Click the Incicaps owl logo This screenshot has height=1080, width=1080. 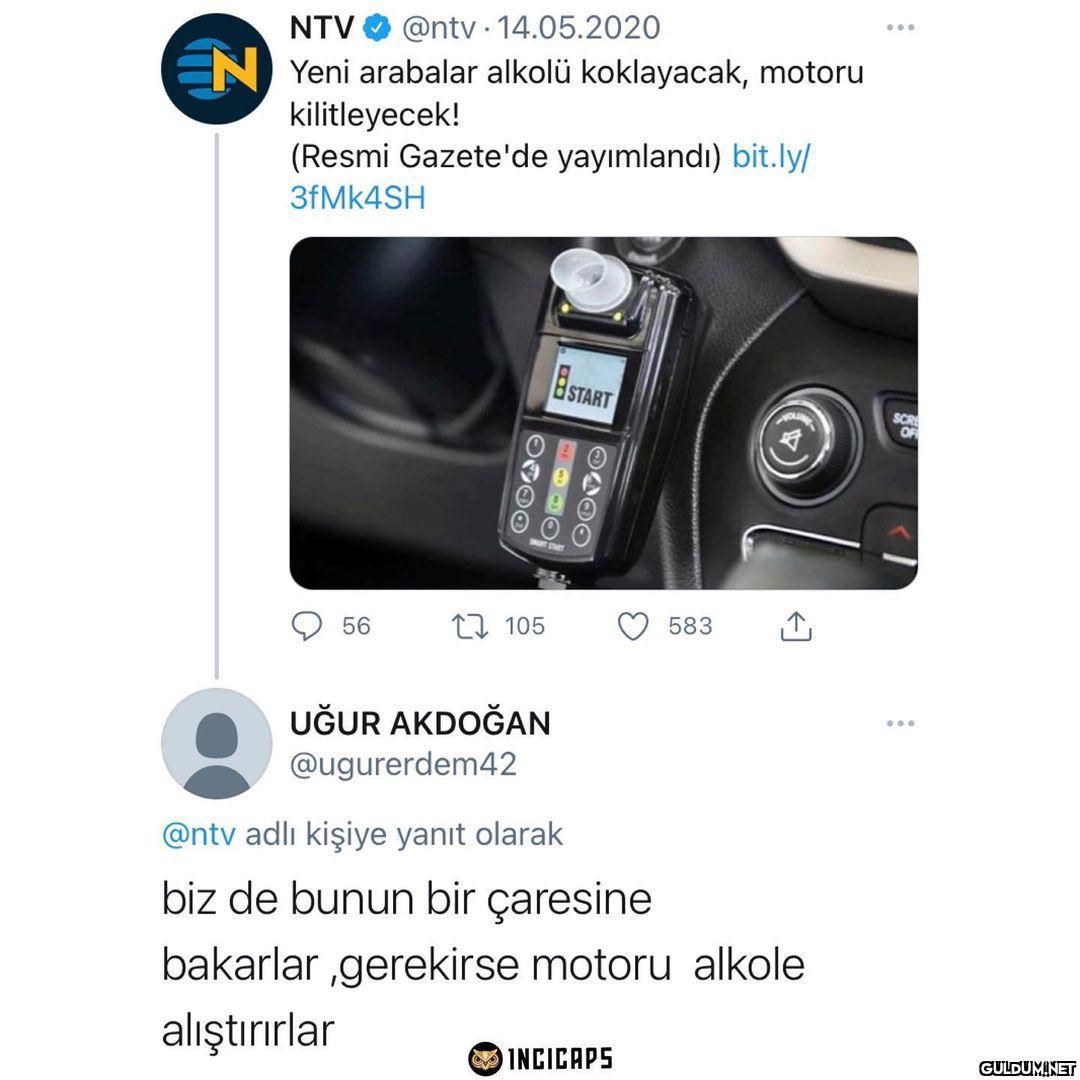pyautogui.click(x=485, y=1059)
